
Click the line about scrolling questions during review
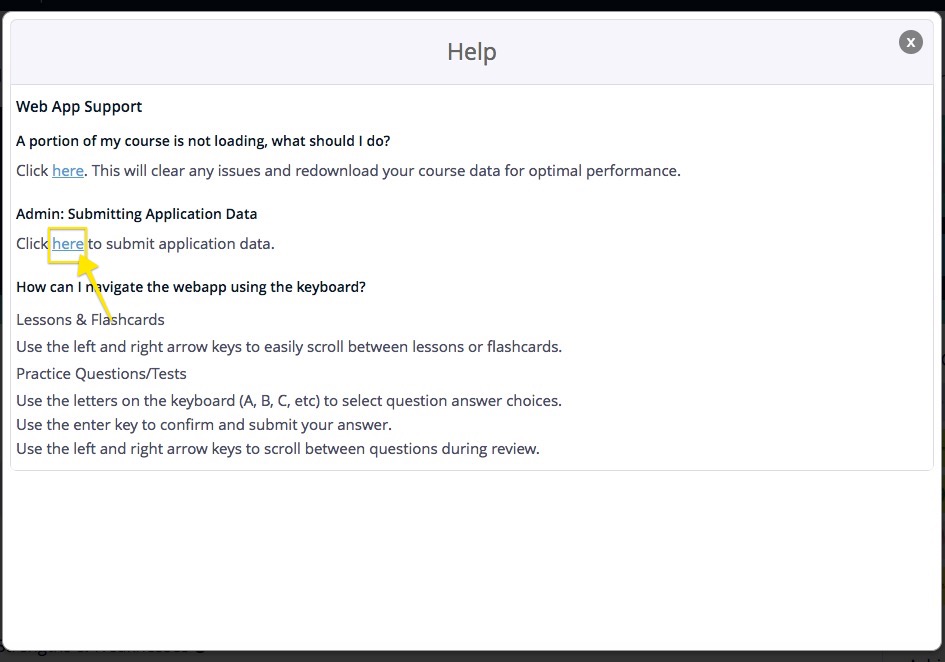point(278,449)
